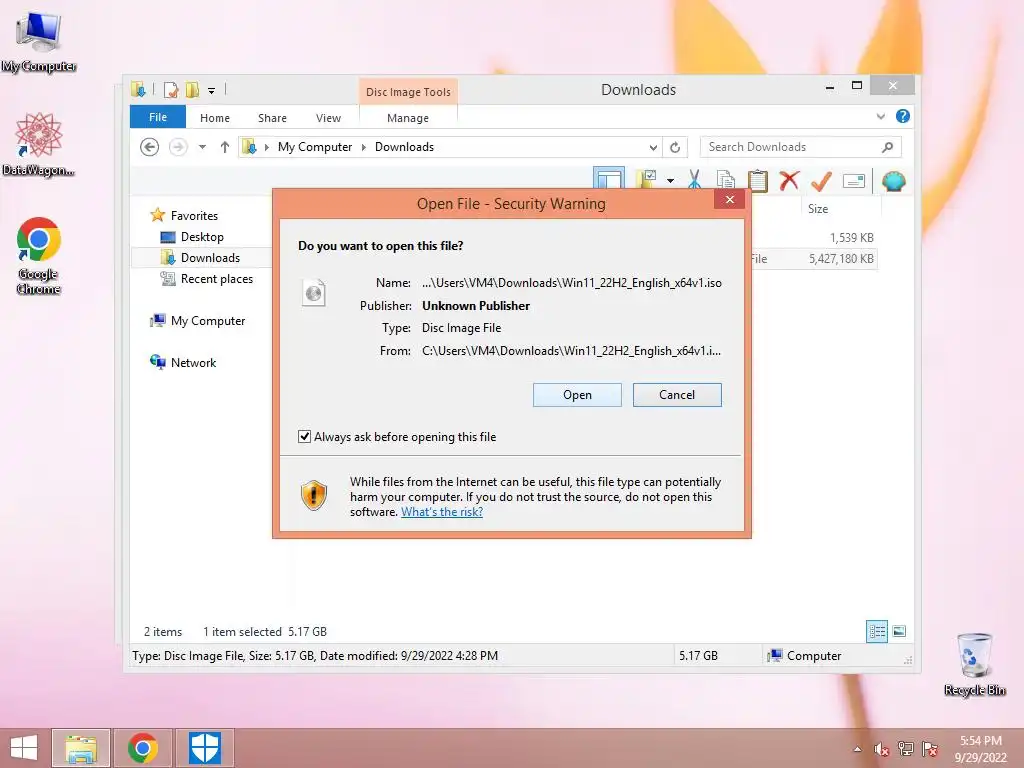This screenshot has height=768, width=1024.
Task: Switch to the Share ribbon tab
Action: (272, 118)
